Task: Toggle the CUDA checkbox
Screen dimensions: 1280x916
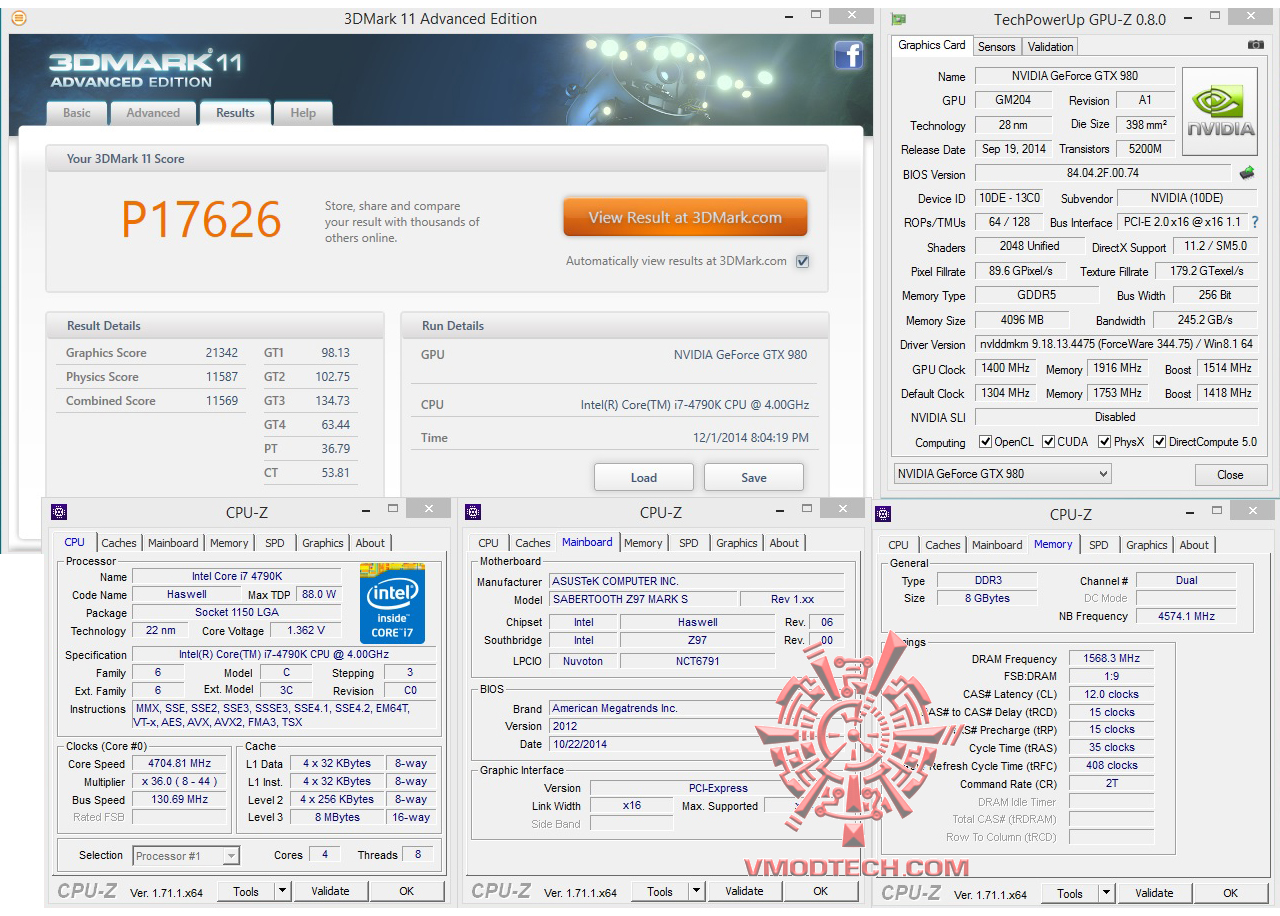Action: coord(1049,441)
